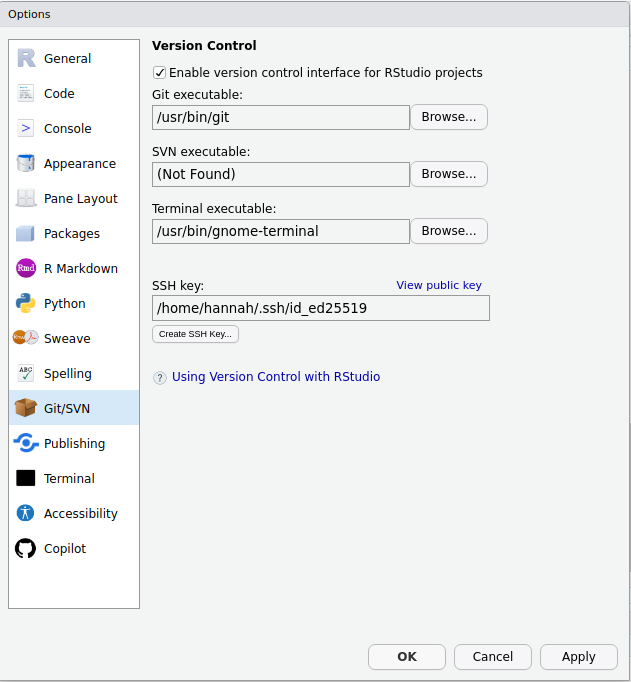
Task: Click the SSH key path field
Action: pos(320,308)
